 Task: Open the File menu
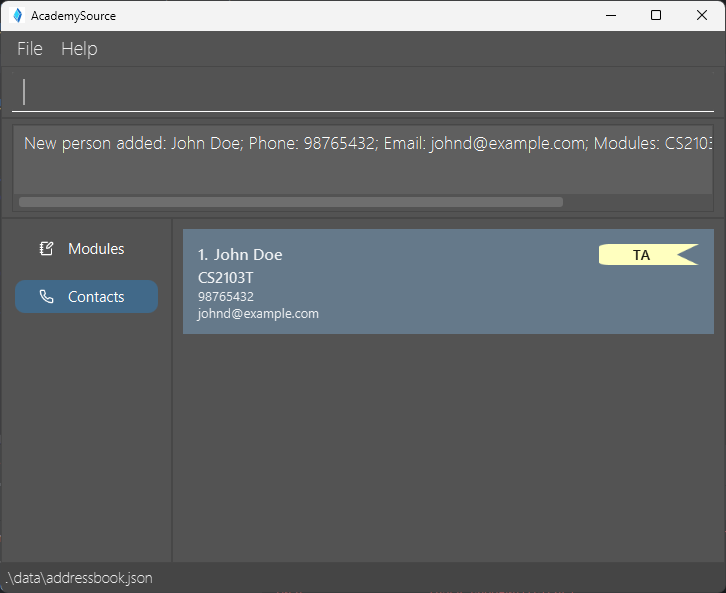30,49
